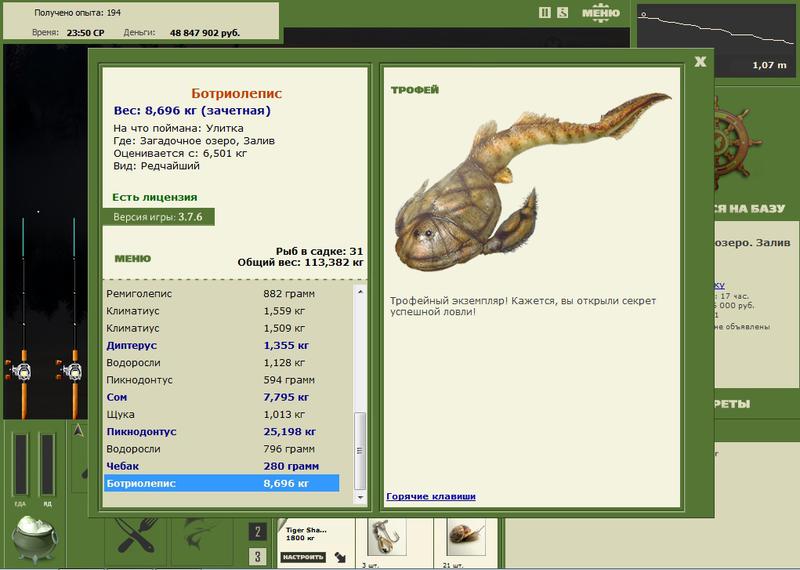Click the fish list scrollbar up arrow

(360, 292)
